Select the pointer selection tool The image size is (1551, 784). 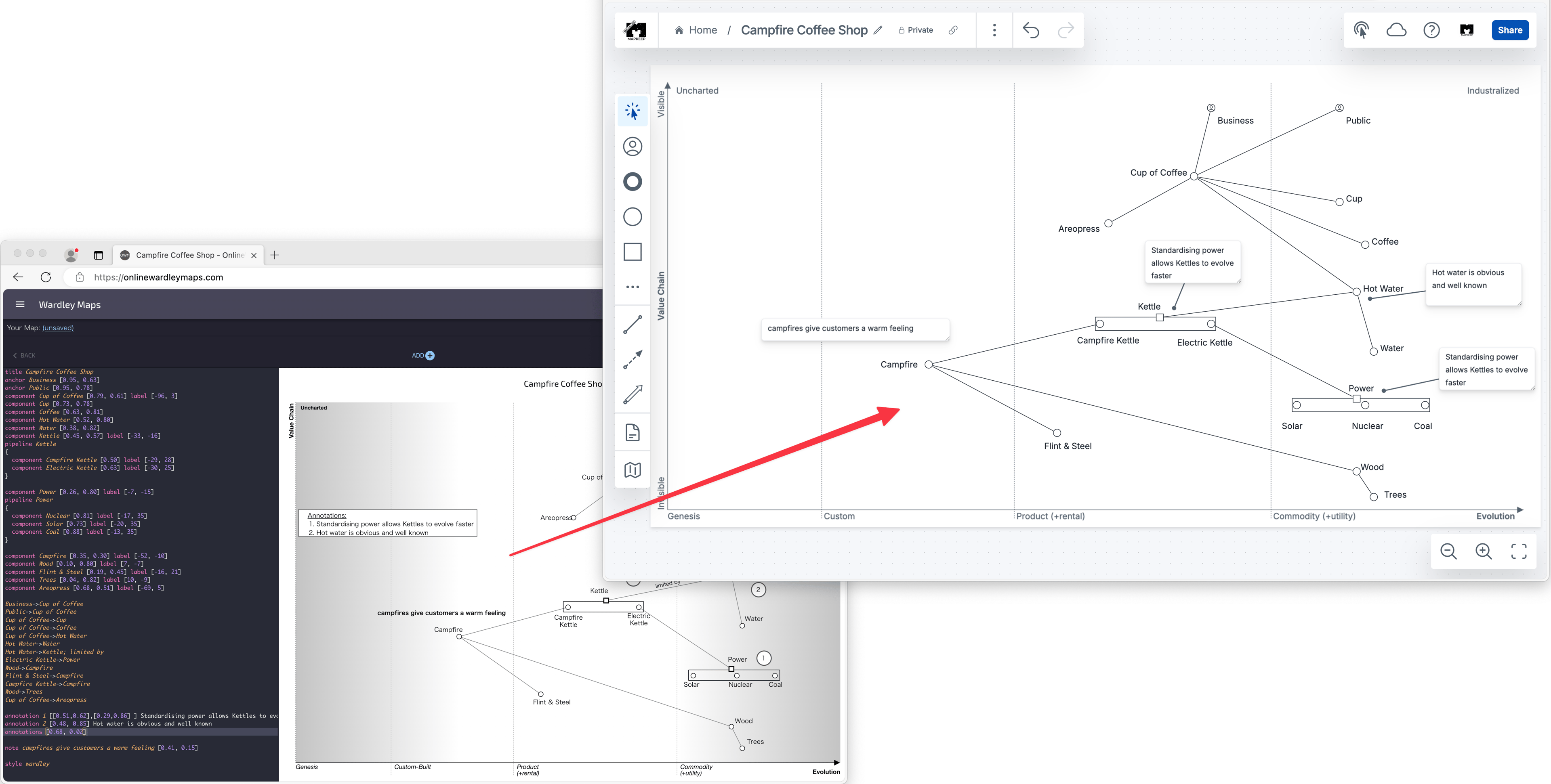[632, 111]
